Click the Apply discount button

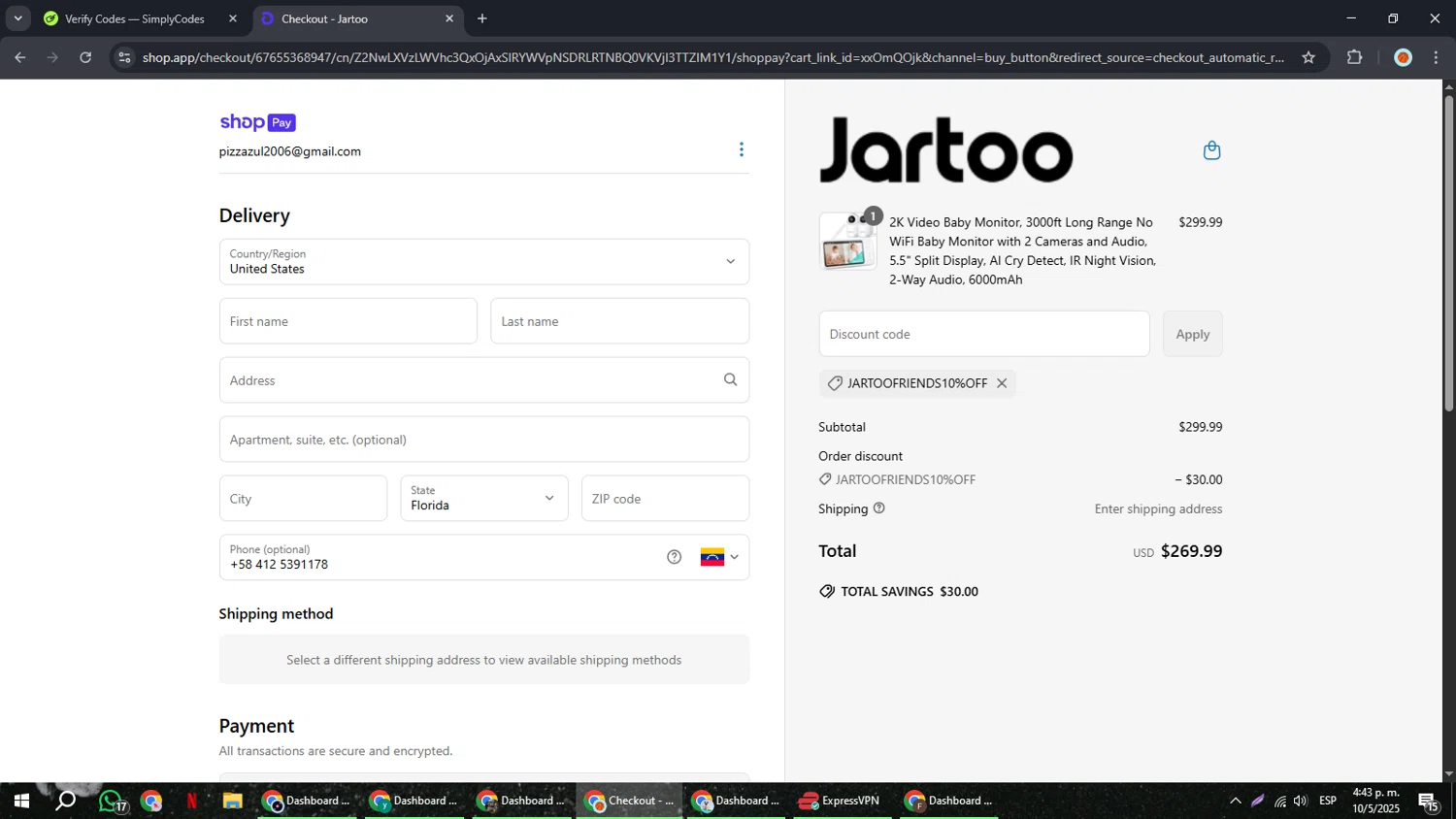click(x=1193, y=334)
